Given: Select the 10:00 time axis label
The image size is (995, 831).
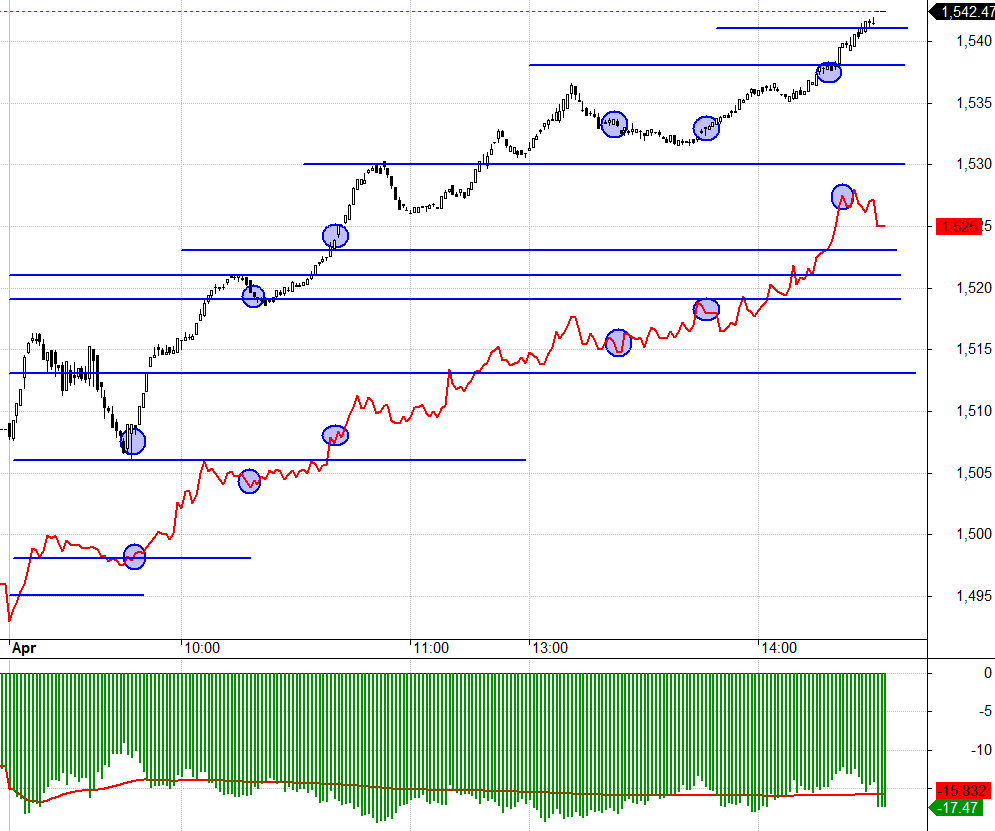Looking at the screenshot, I should [x=202, y=648].
